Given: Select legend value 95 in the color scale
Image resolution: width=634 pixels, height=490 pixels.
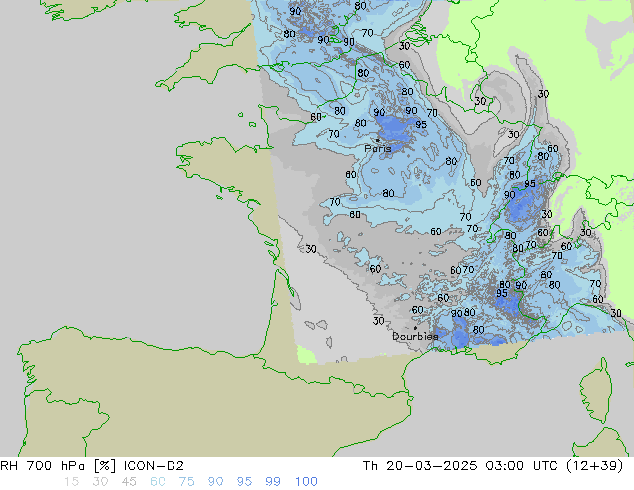Looking at the screenshot, I should pyautogui.click(x=244, y=482).
